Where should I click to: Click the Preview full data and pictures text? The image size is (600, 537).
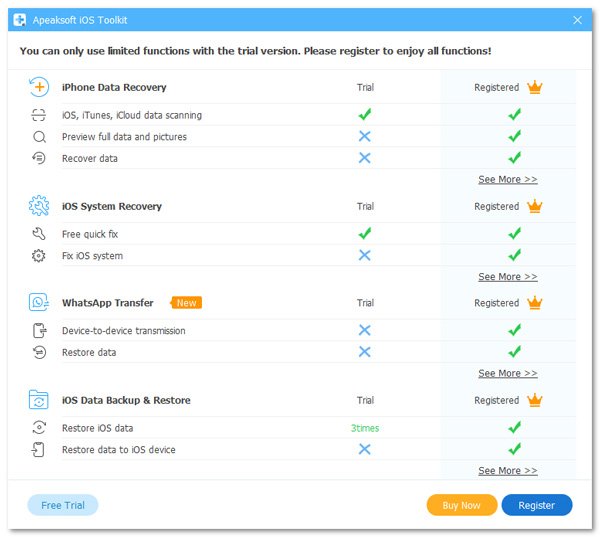[x=124, y=137]
